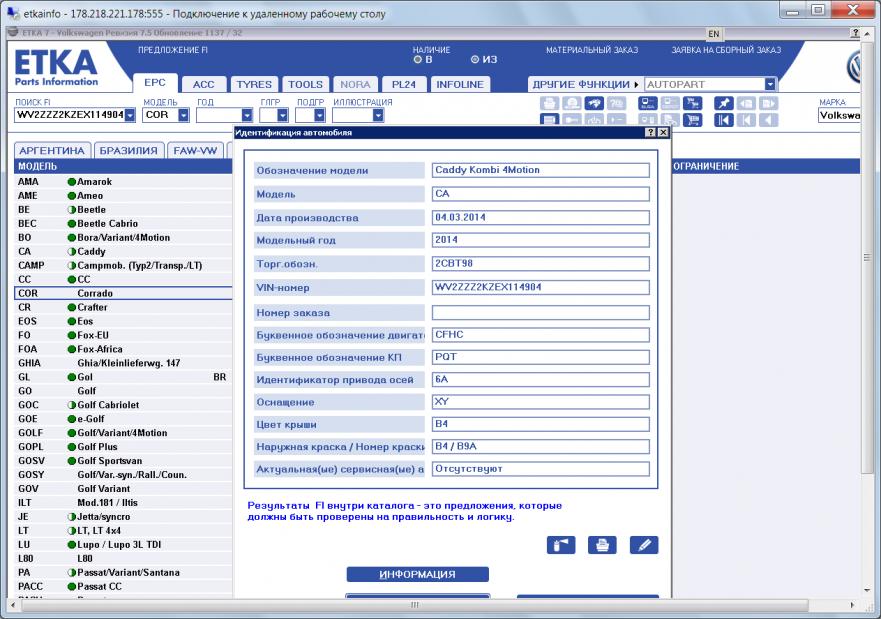Expand the ДРУГИЕ ФУНКЦИИ menu

(585, 84)
